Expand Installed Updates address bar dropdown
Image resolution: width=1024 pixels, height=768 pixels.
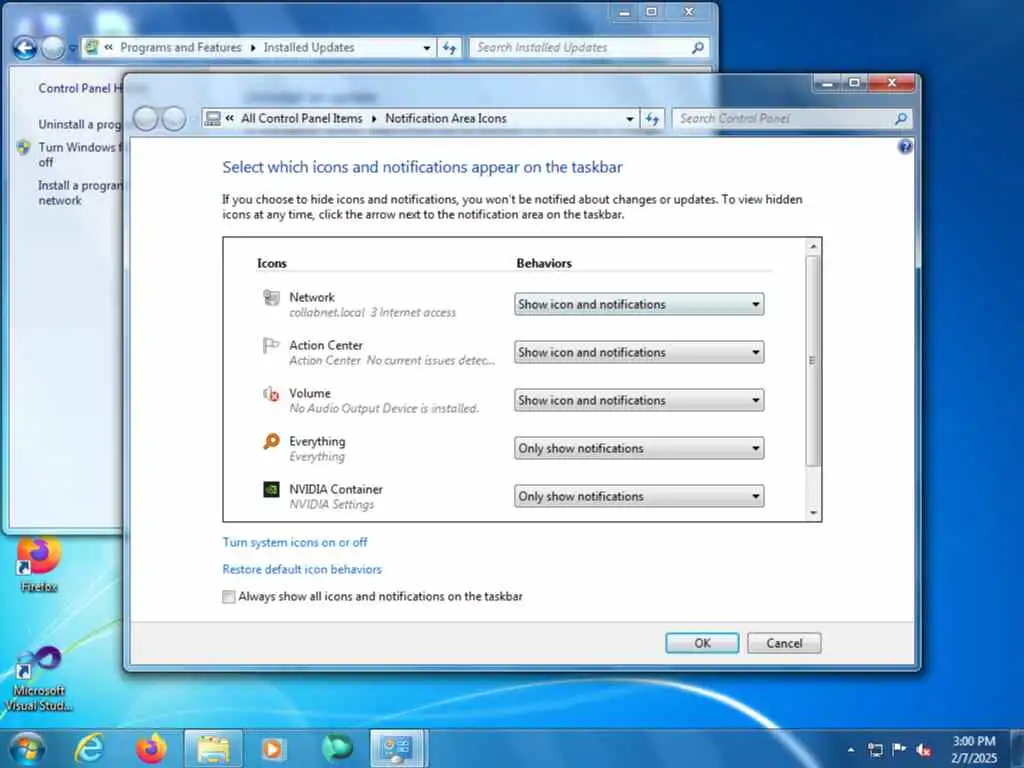426,48
